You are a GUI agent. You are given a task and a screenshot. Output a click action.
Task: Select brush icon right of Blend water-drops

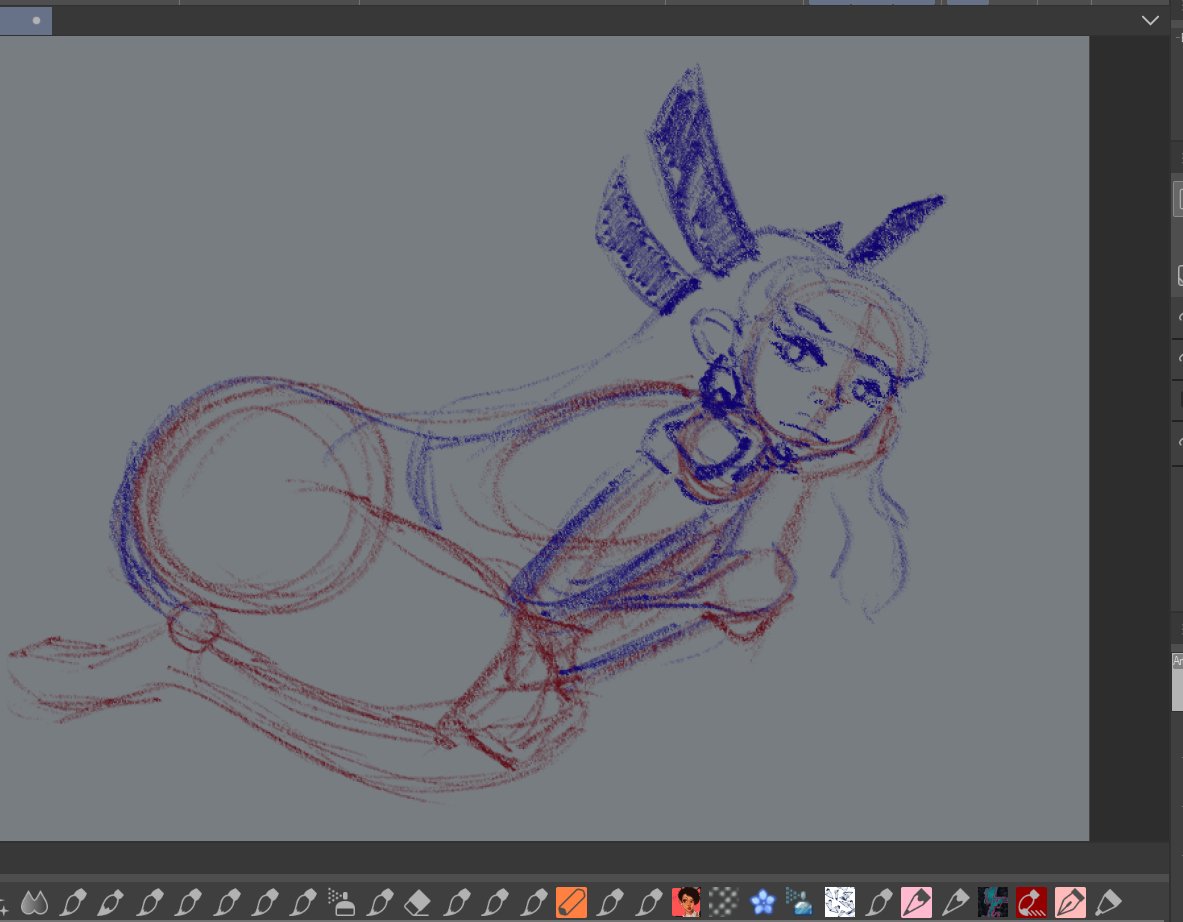73,902
